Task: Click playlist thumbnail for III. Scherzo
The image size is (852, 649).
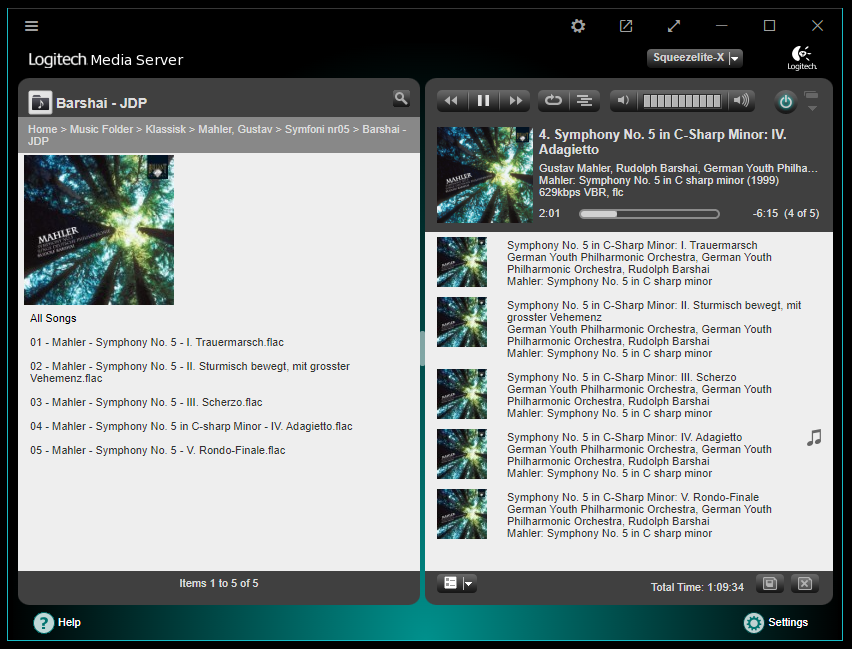Action: [462, 394]
